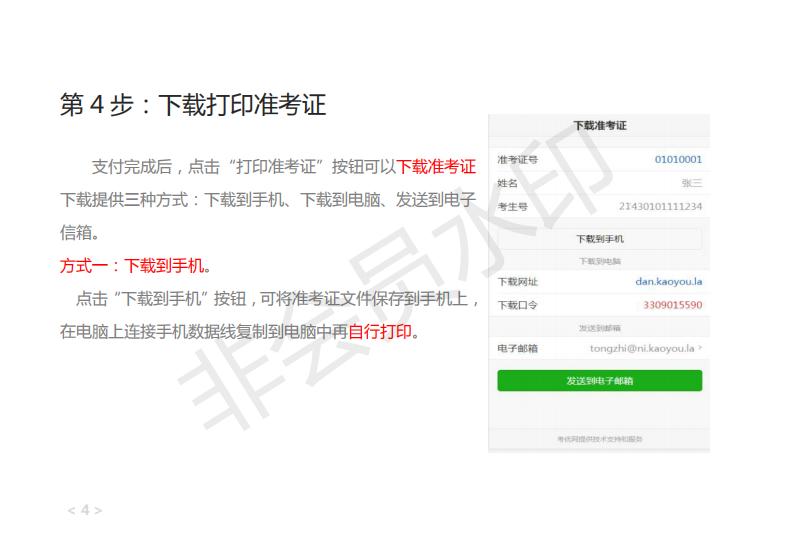Click the 电子邮箱 row label

point(517,348)
